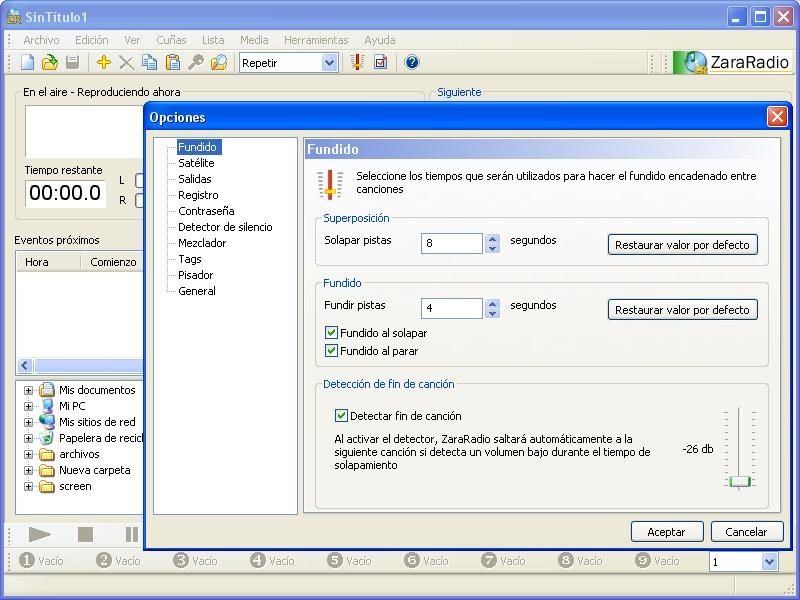The height and width of the screenshot is (600, 800).
Task: Click the fader options icon in toolbar
Action: [x=357, y=63]
